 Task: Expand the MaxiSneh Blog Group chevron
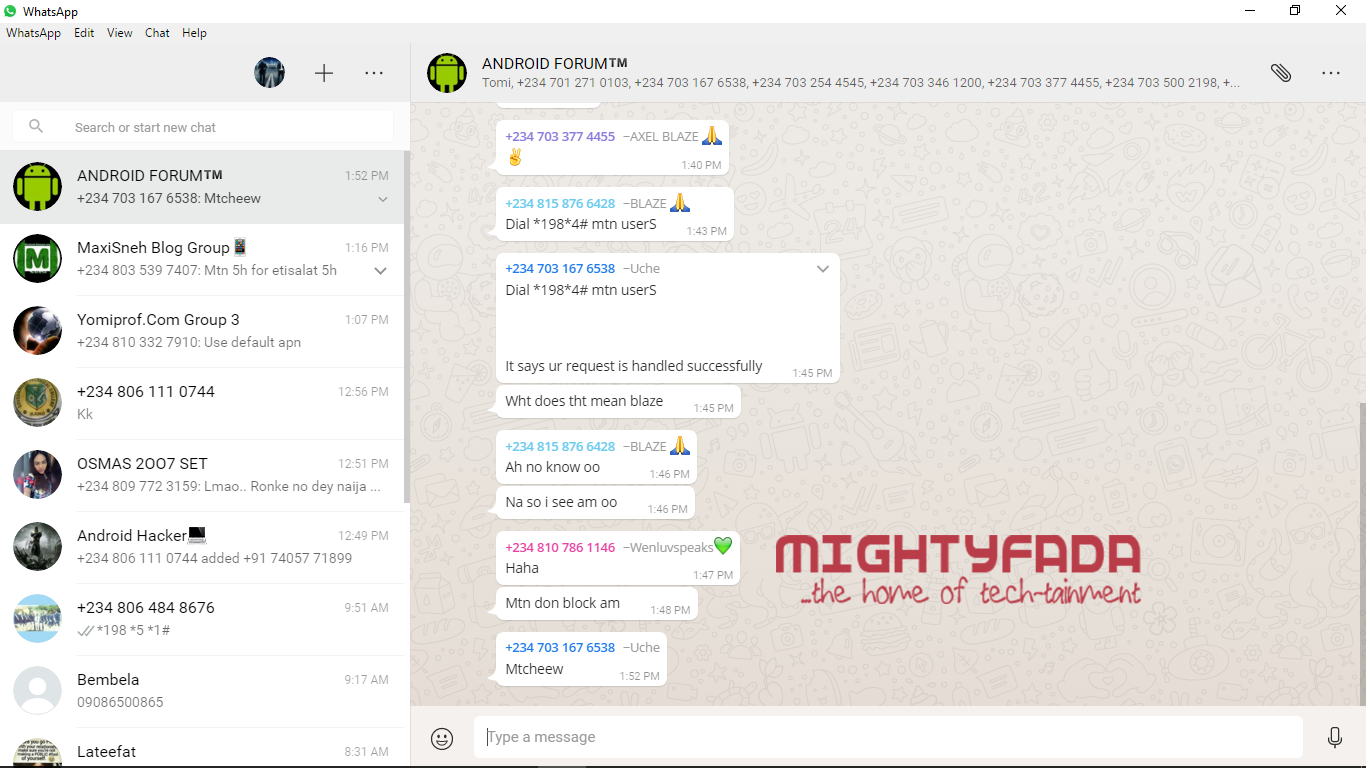[x=383, y=271]
